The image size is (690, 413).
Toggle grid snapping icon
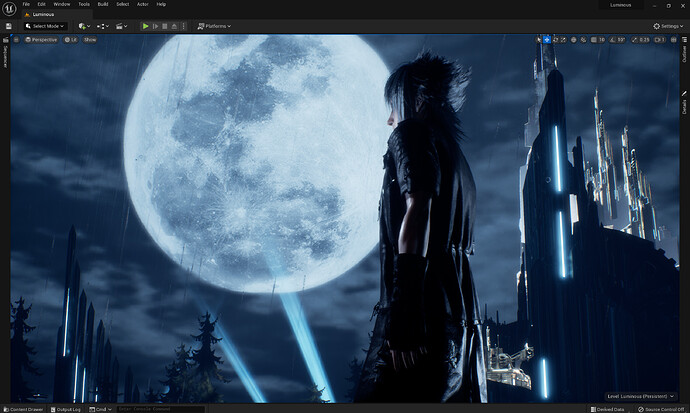594,40
